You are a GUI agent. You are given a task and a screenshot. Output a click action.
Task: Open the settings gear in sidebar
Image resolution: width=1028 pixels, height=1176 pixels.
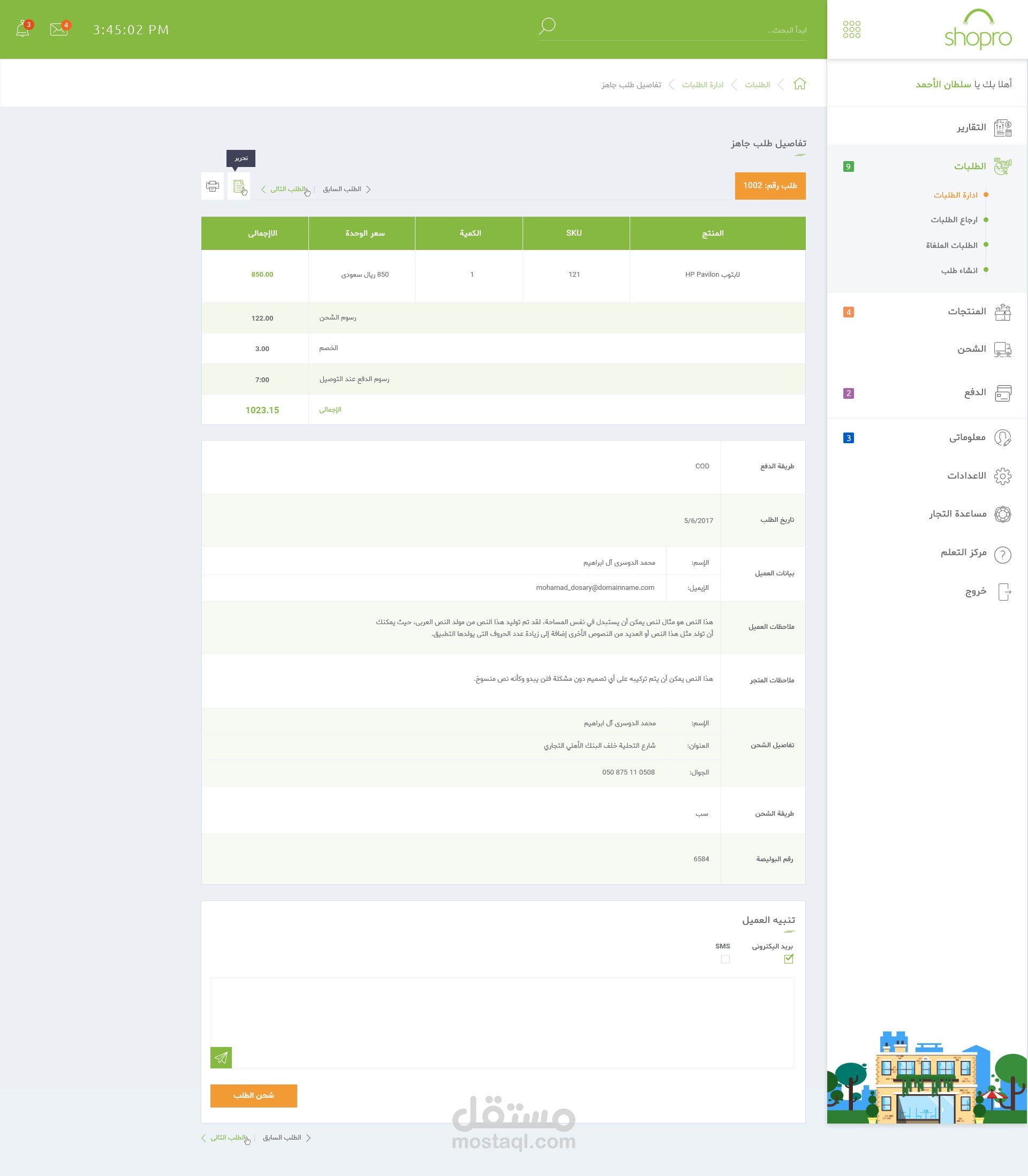(x=1002, y=476)
